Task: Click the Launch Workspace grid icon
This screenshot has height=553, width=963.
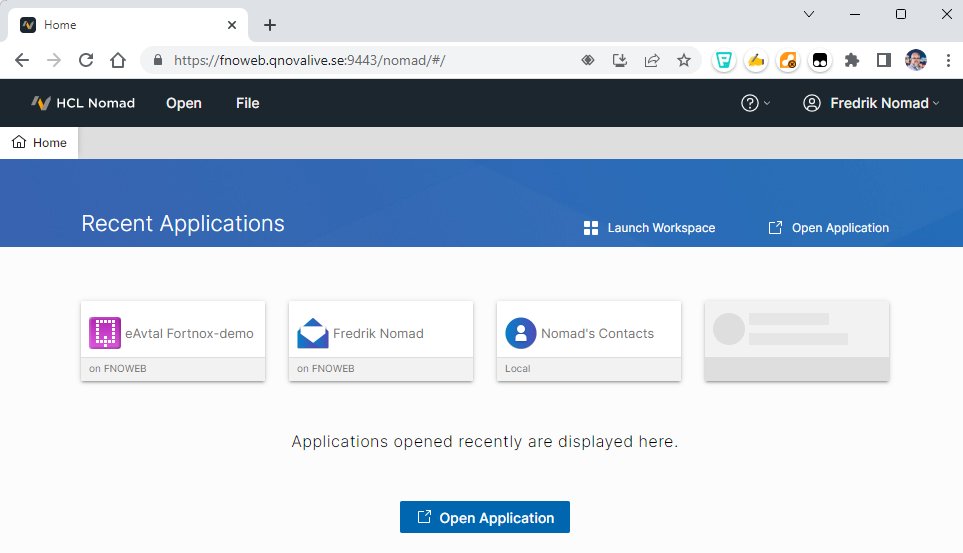Action: [591, 228]
